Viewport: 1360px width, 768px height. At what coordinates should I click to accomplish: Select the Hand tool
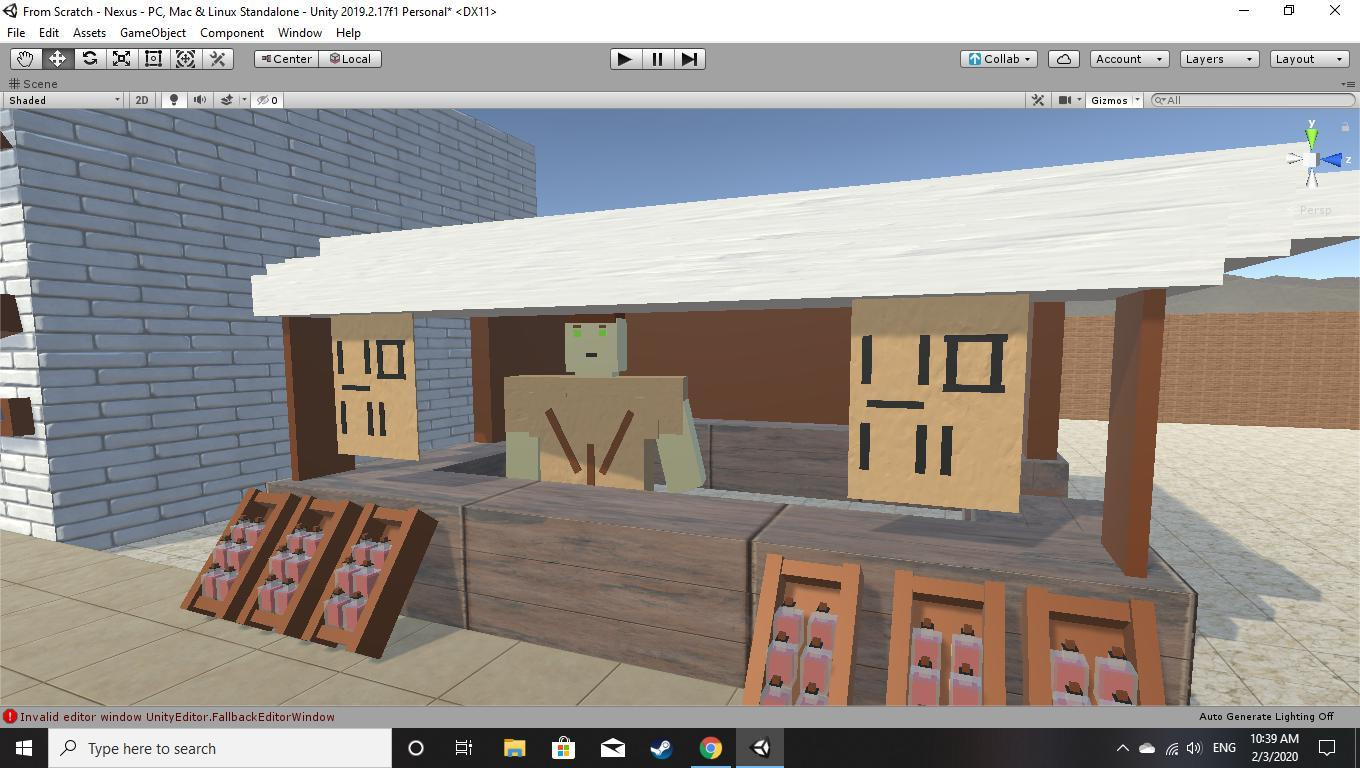[x=25, y=59]
